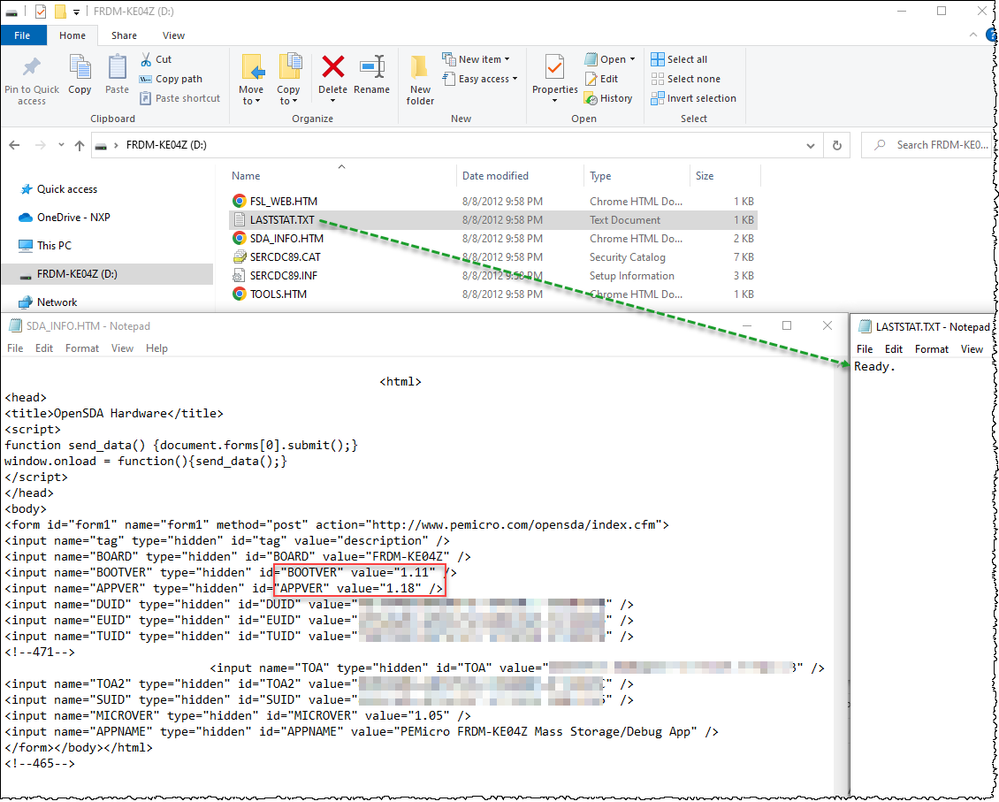
Task: Click Select all in ribbon
Action: [x=679, y=59]
